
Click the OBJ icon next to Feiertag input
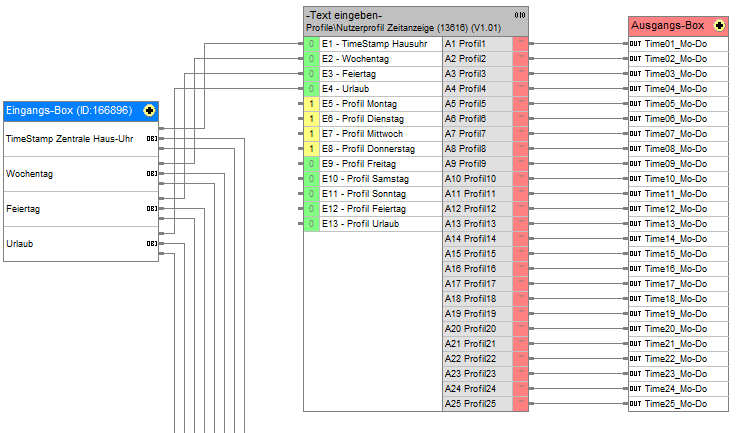tap(151, 209)
